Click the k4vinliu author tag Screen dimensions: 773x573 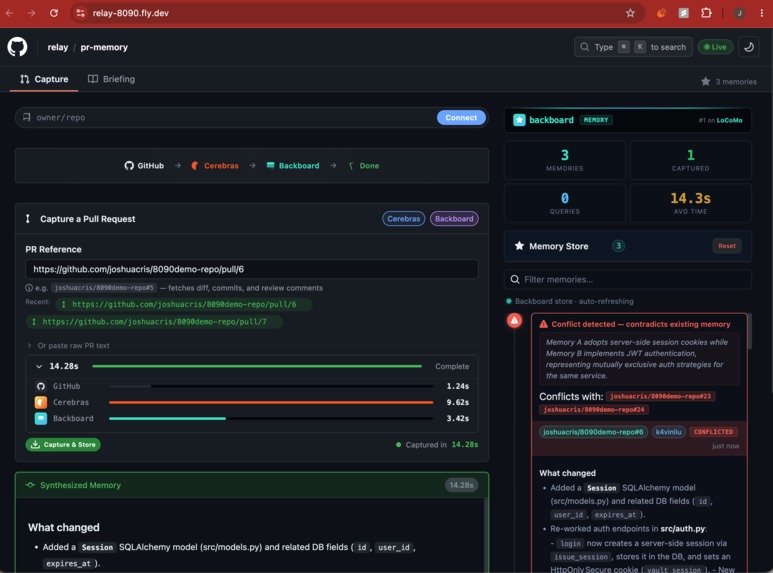(x=668, y=432)
